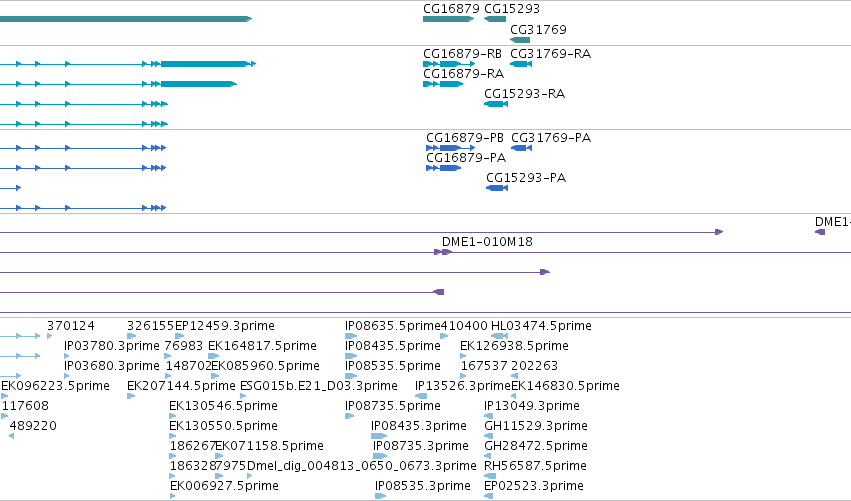Click EST EK164817.5prime
The height and width of the screenshot is (501, 851).
262,346
